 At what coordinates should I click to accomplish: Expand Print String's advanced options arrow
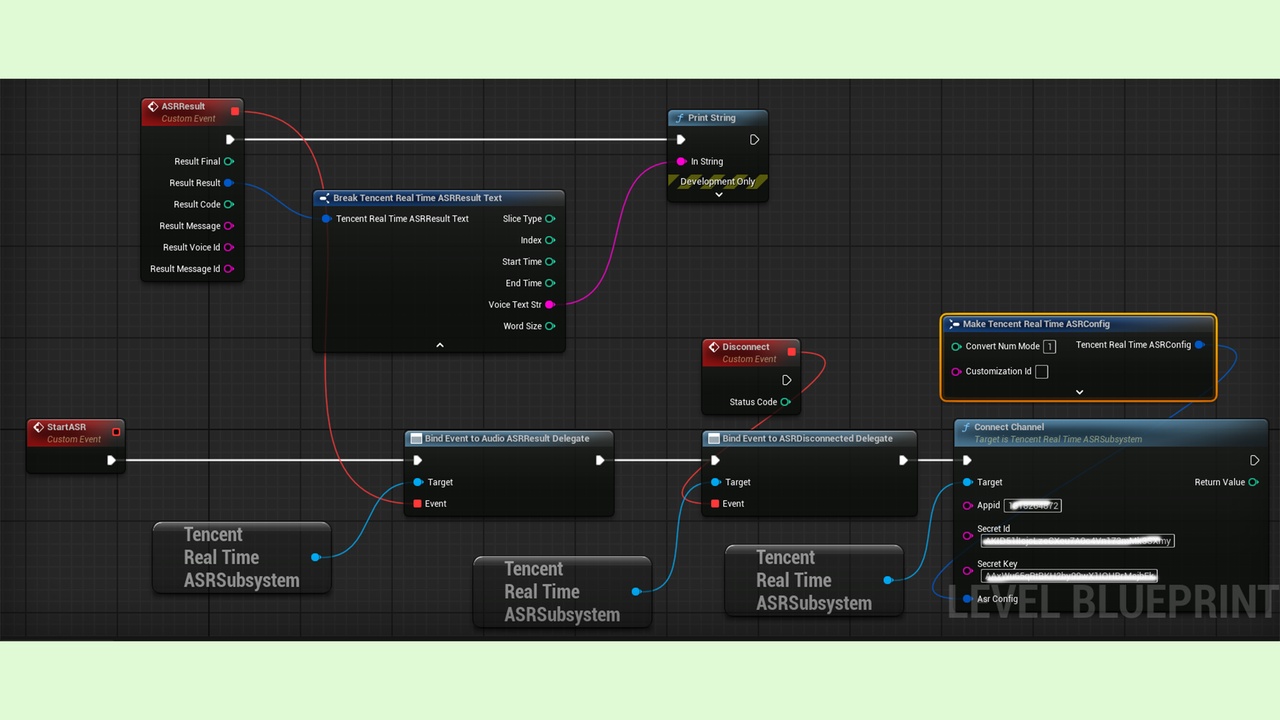click(x=718, y=195)
